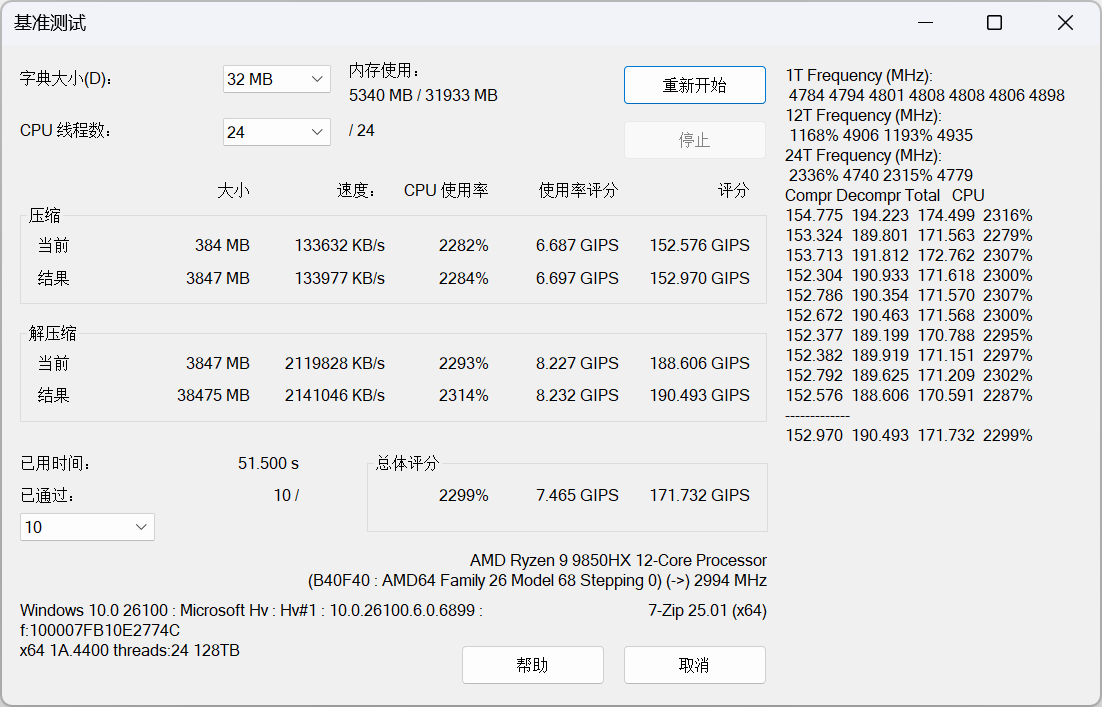Screen dimensions: 1102x707
Task: Maximize the benchmark window
Action: click(994, 23)
